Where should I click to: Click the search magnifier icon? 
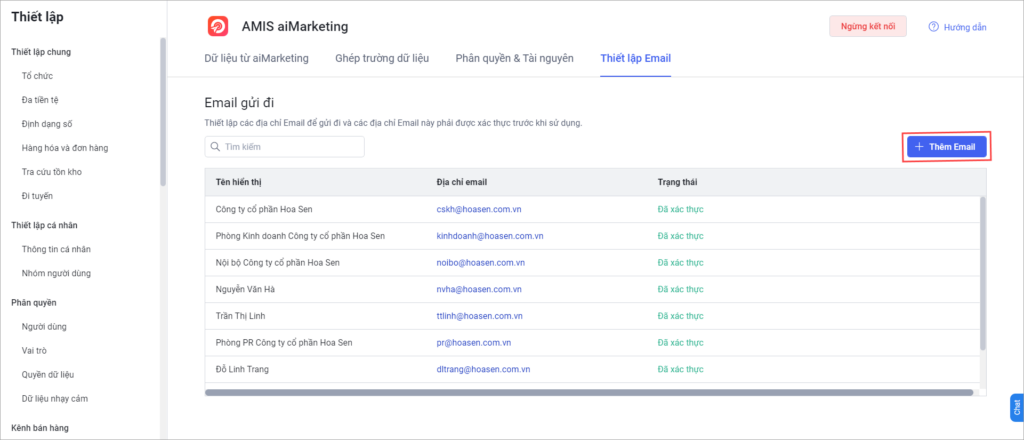pyautogui.click(x=215, y=147)
